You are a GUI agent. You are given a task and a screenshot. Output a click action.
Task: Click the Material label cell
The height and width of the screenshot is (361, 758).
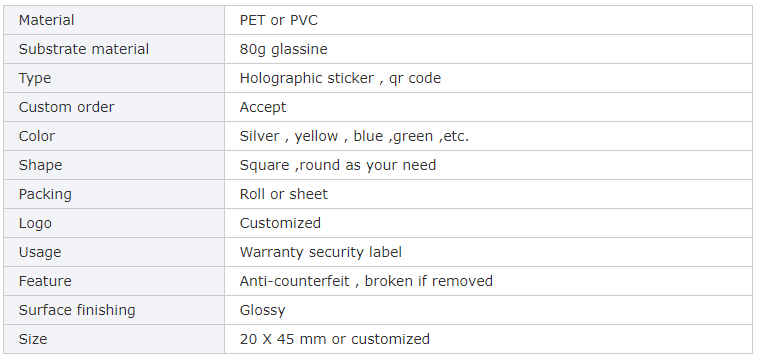click(x=114, y=20)
